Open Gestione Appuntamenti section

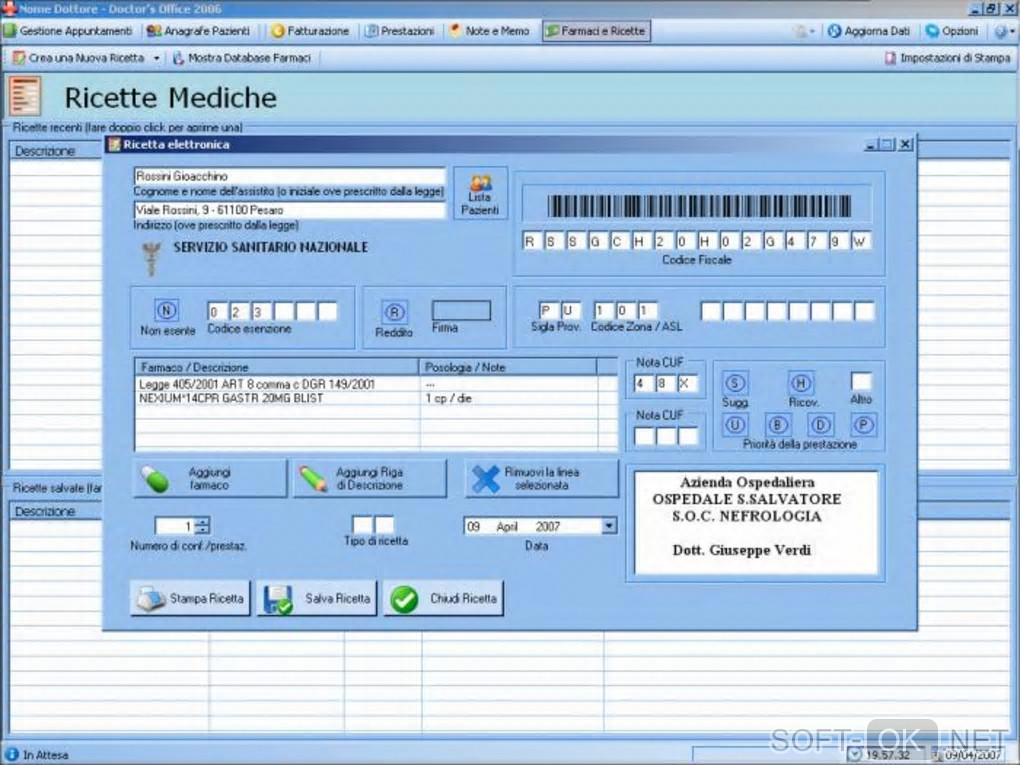point(68,31)
